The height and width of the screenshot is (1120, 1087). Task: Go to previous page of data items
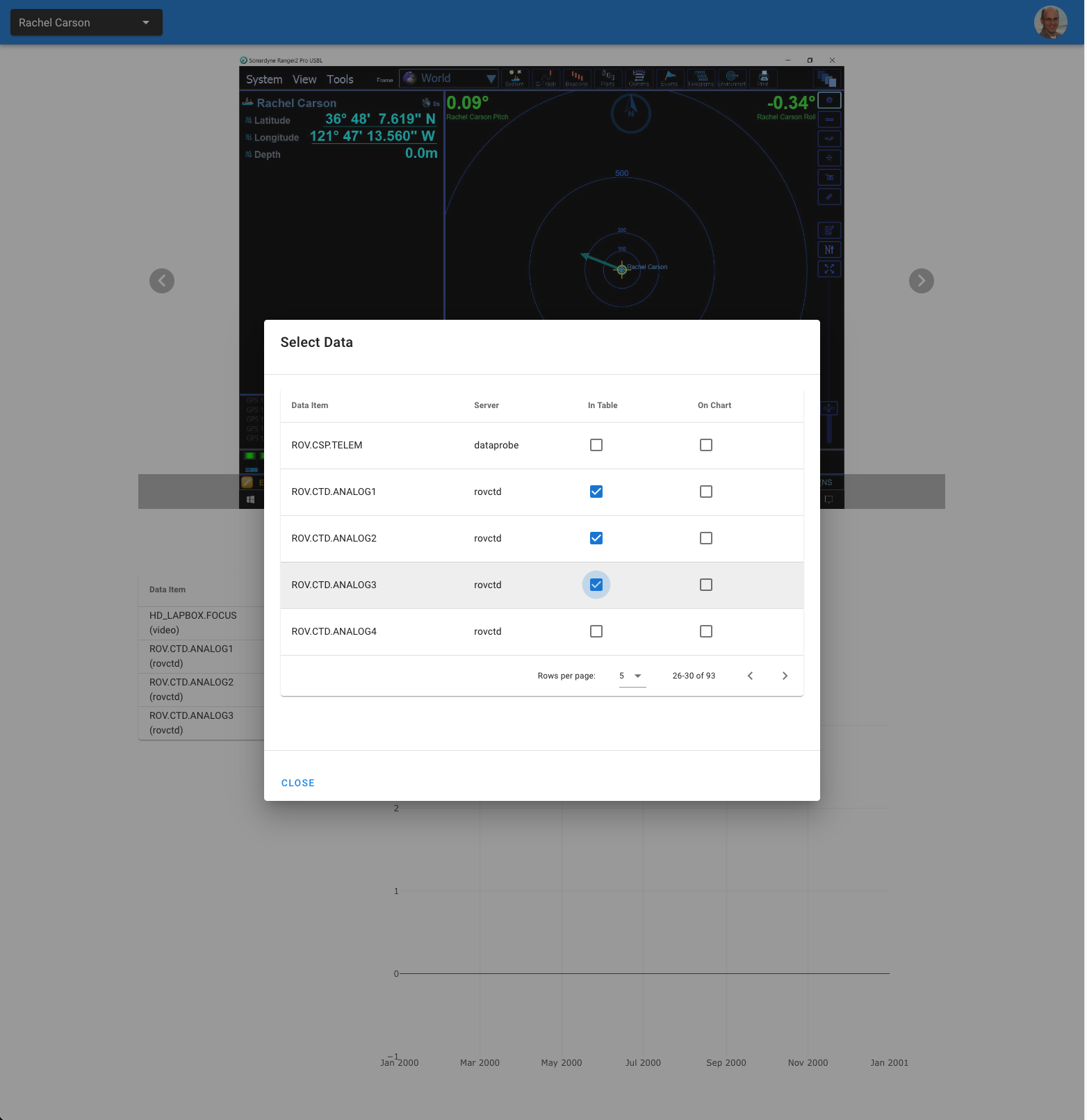tap(750, 676)
